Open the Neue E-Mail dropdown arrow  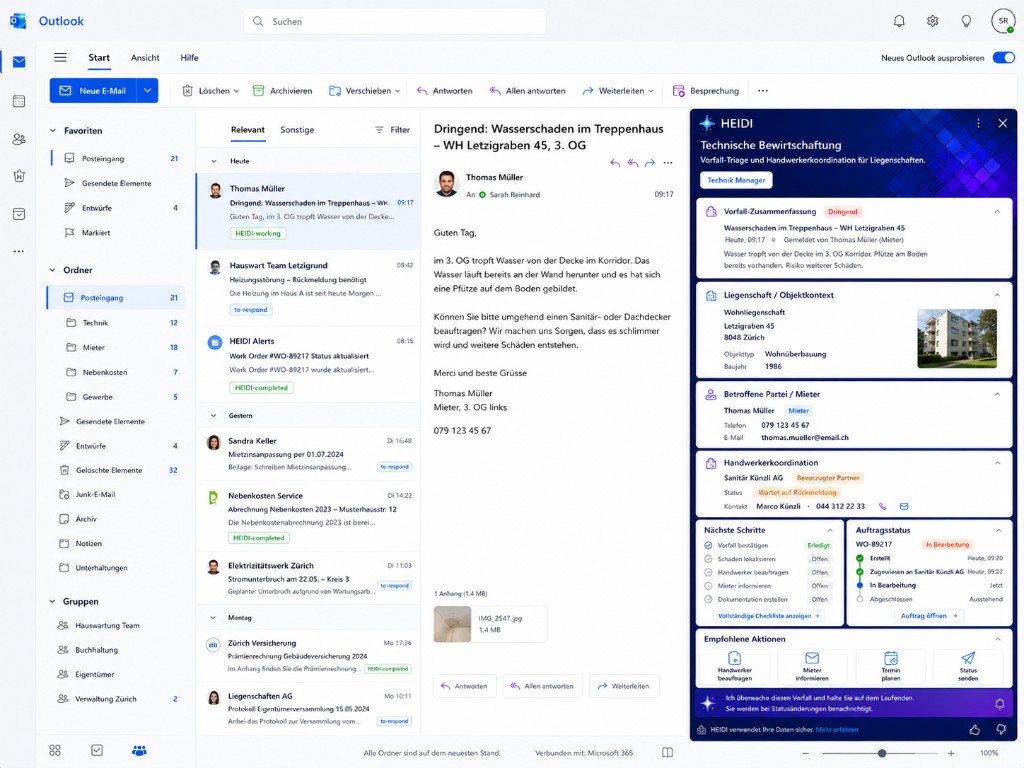coord(148,91)
